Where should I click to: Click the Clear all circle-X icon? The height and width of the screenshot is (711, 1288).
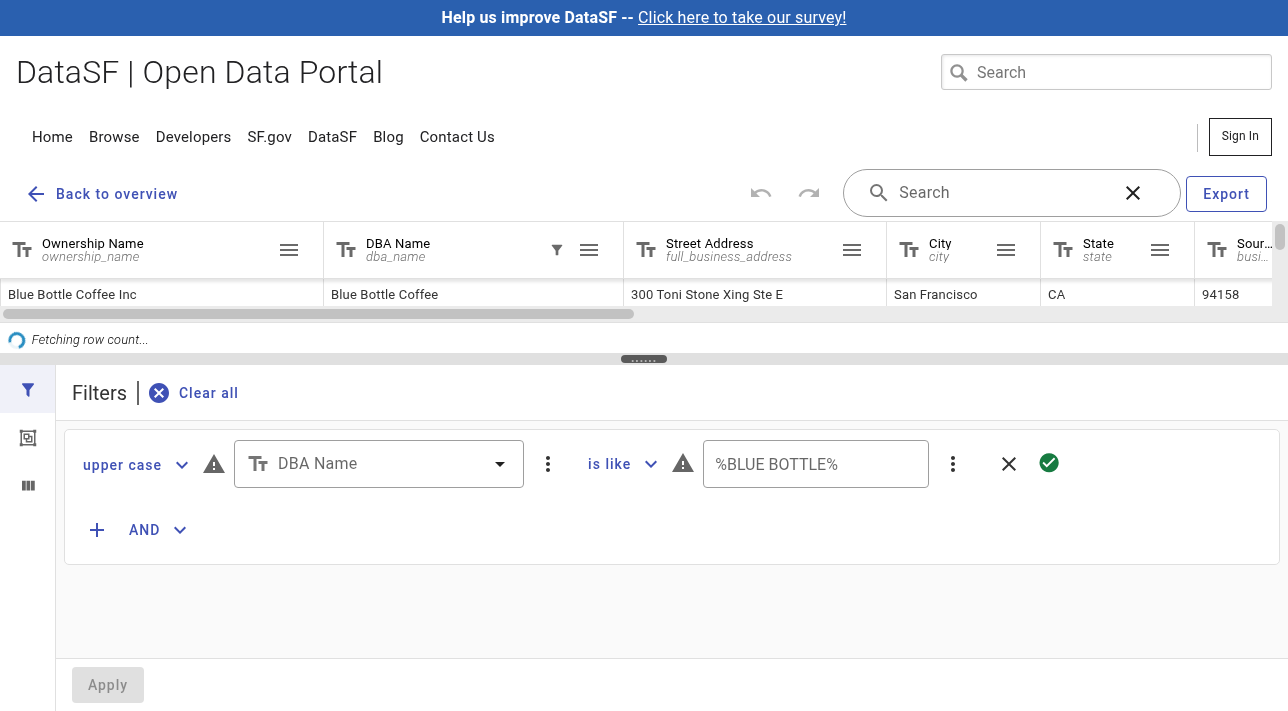[159, 393]
